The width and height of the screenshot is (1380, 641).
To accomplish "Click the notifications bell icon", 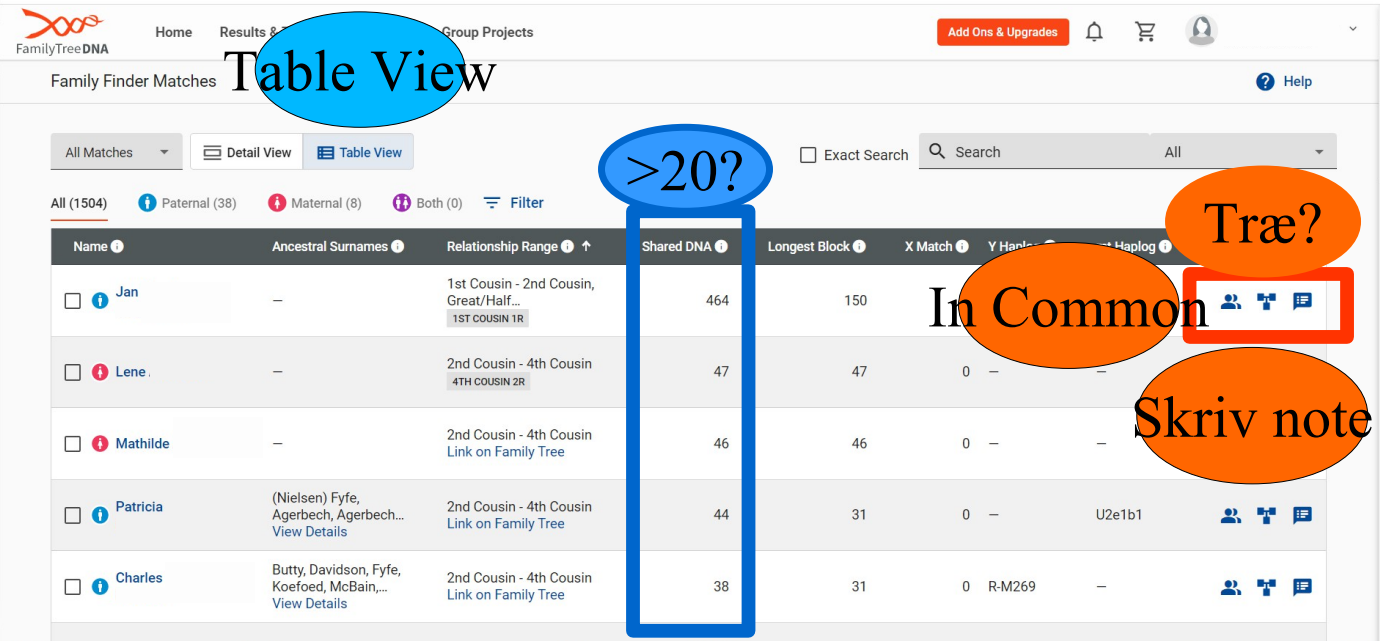I will pos(1094,32).
